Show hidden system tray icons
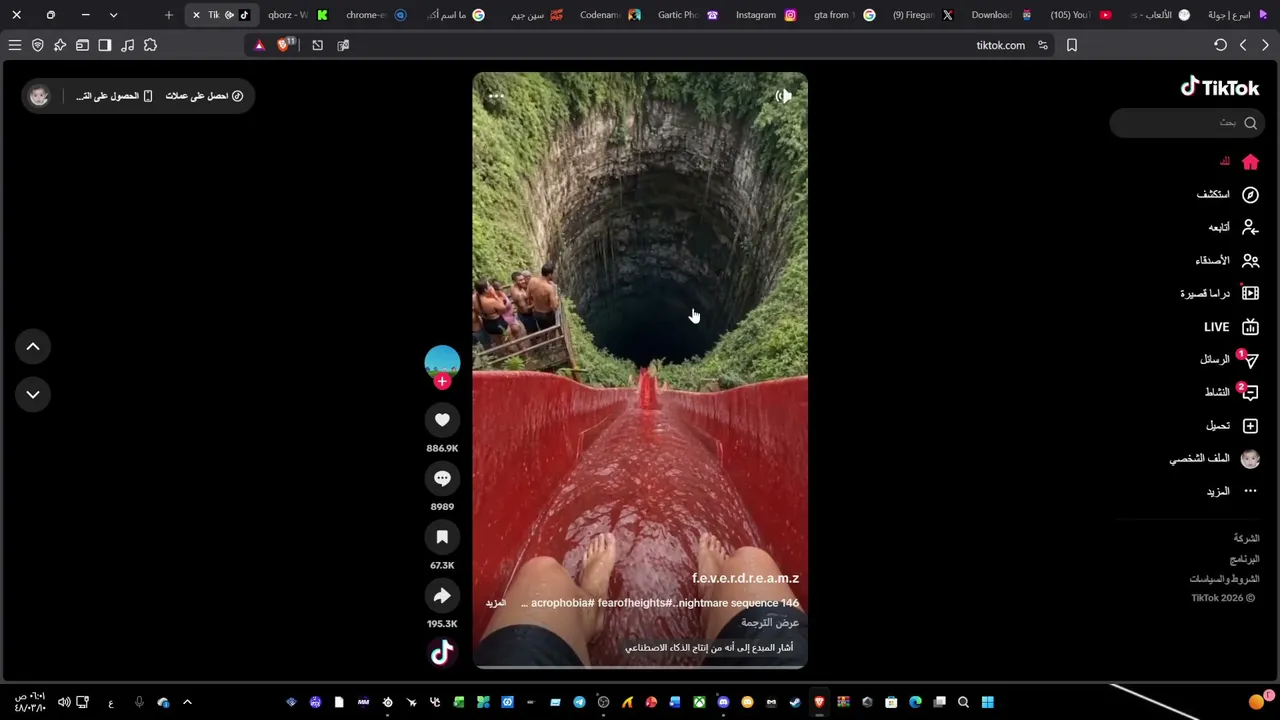The width and height of the screenshot is (1280, 720). click(187, 702)
